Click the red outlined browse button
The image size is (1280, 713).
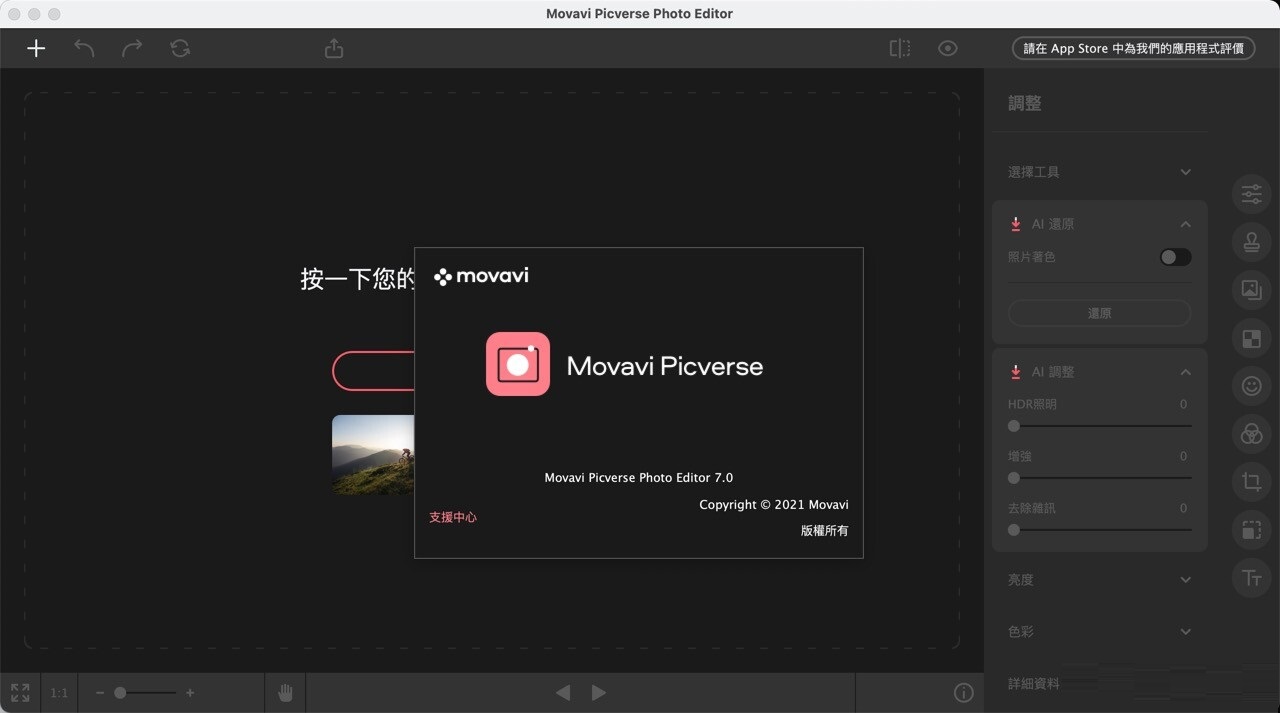pyautogui.click(x=373, y=370)
